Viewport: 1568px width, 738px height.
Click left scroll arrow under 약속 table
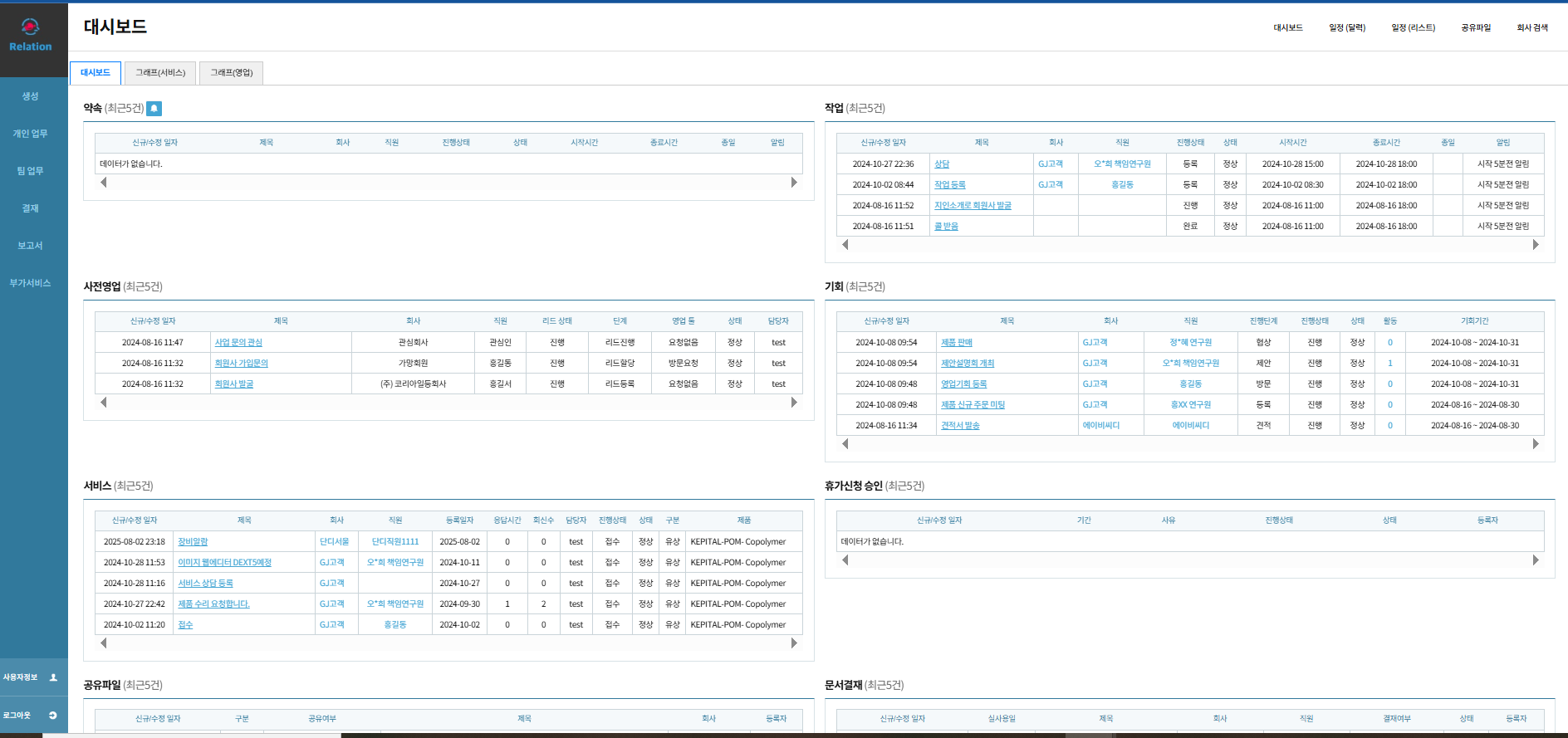pyautogui.click(x=104, y=183)
